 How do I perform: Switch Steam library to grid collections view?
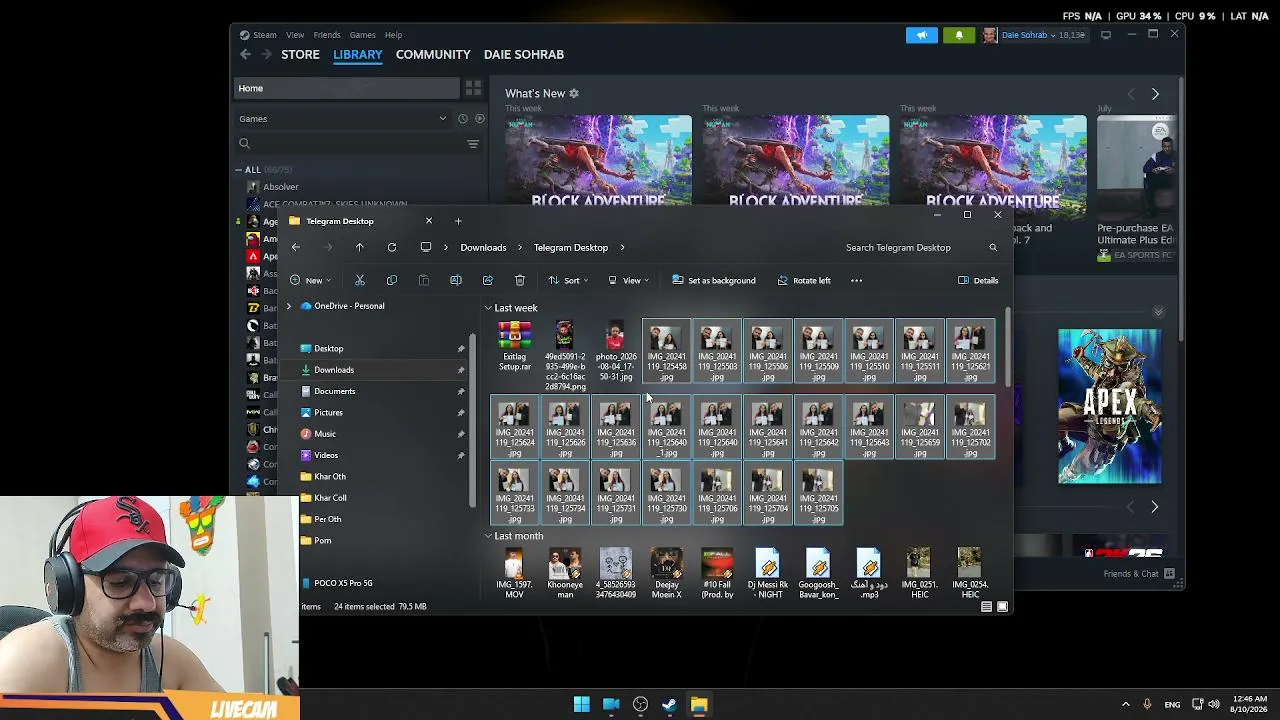click(x=473, y=88)
